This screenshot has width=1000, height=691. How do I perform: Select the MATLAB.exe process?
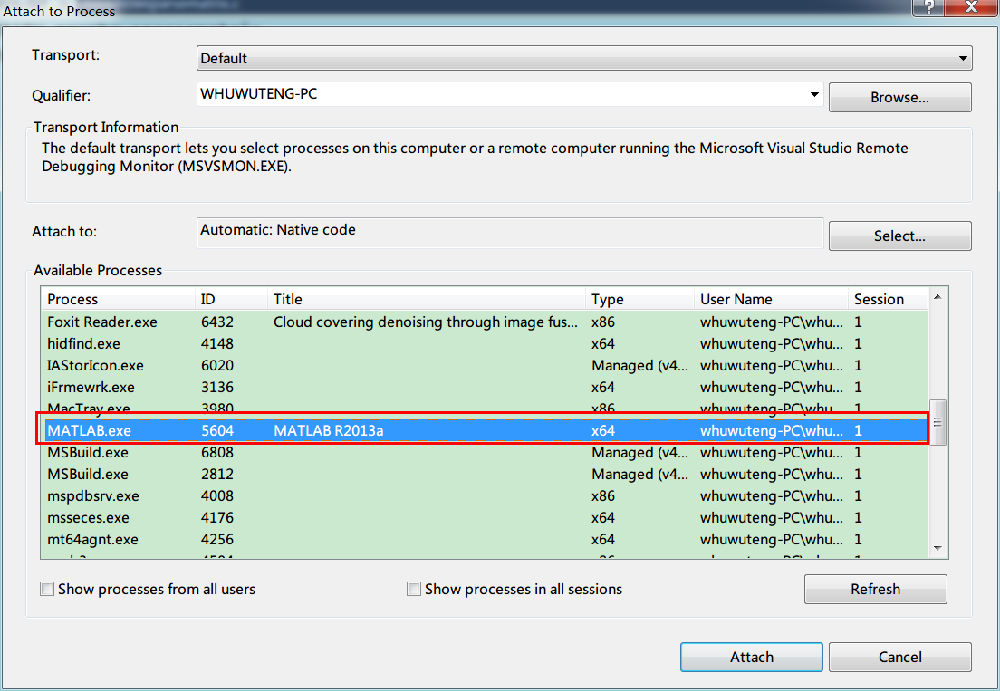tap(485, 431)
